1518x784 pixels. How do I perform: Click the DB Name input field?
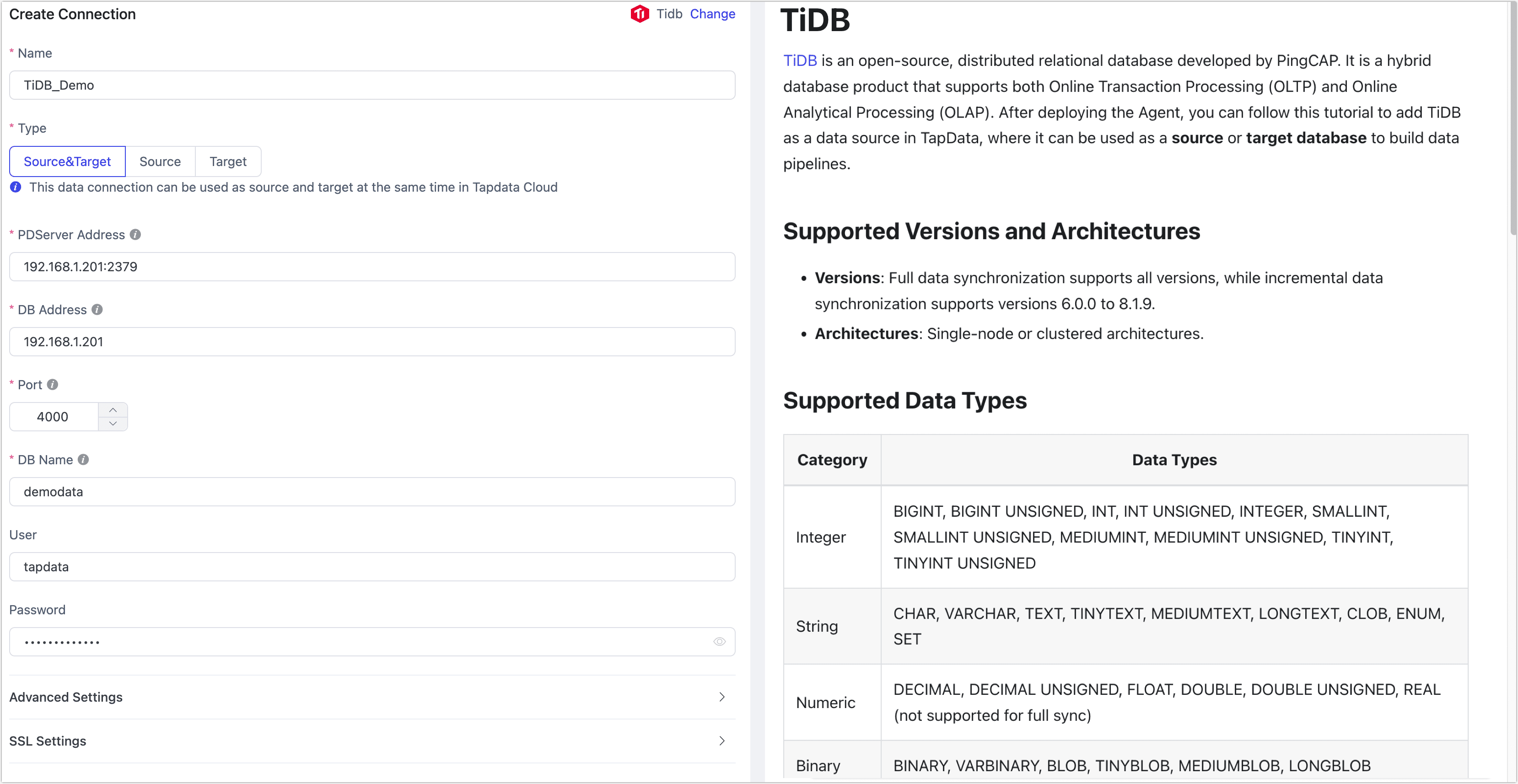(372, 492)
